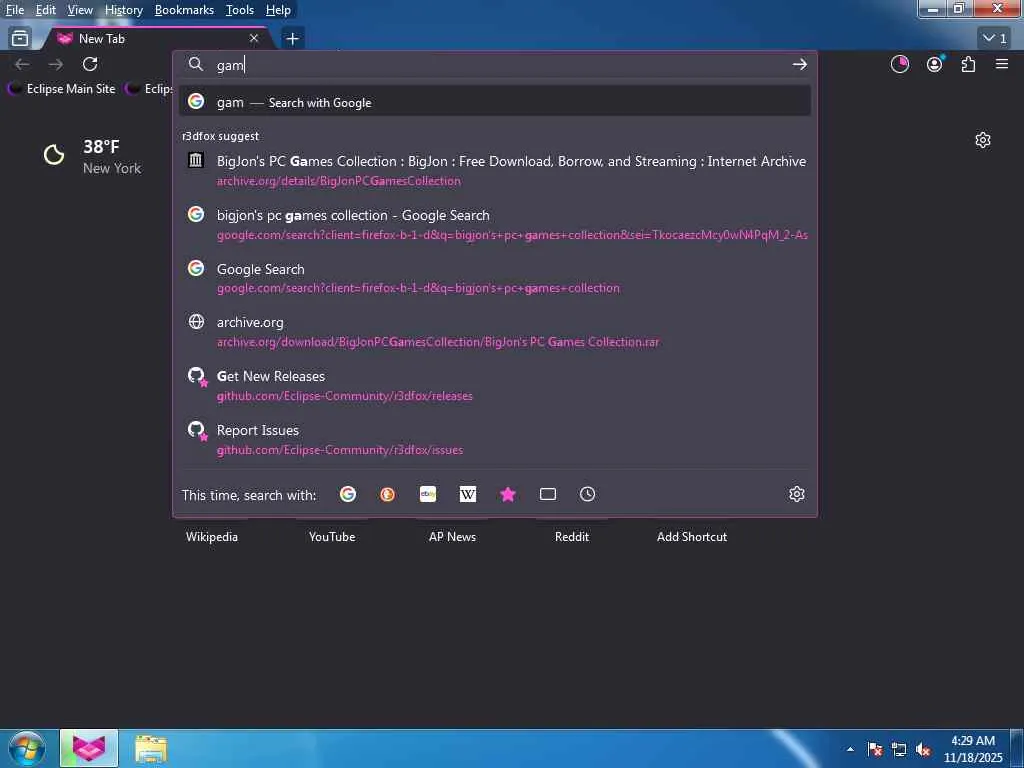1024x768 pixels.
Task: Search this time with Google icon
Action: point(348,494)
